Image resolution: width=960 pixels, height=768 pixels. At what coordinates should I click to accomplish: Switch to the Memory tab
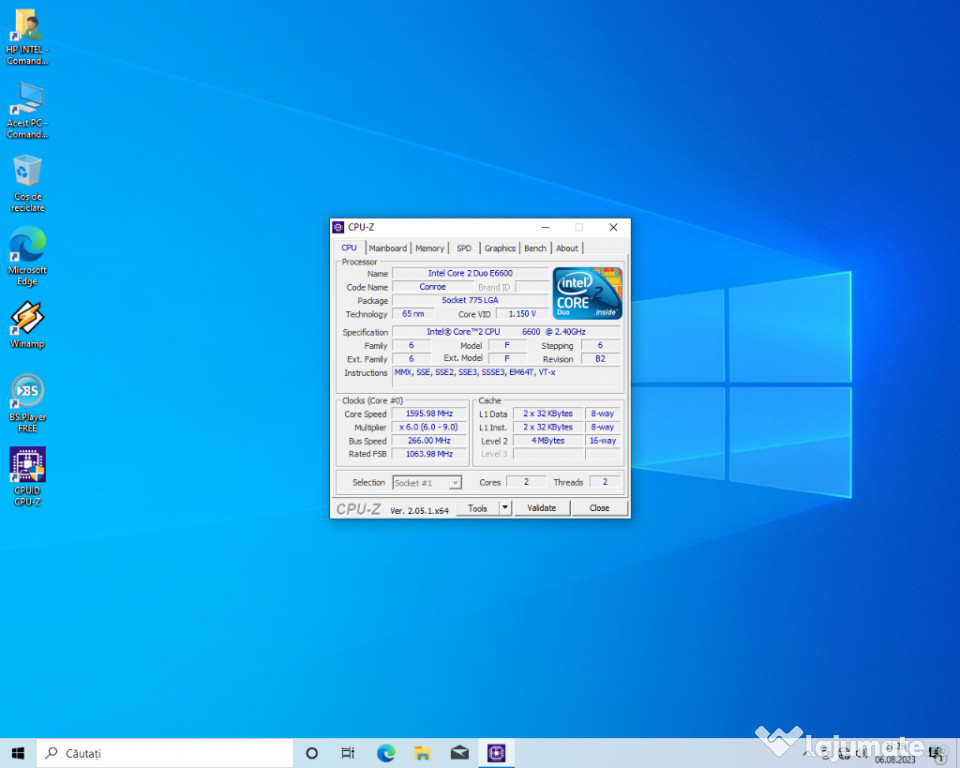[x=430, y=248]
